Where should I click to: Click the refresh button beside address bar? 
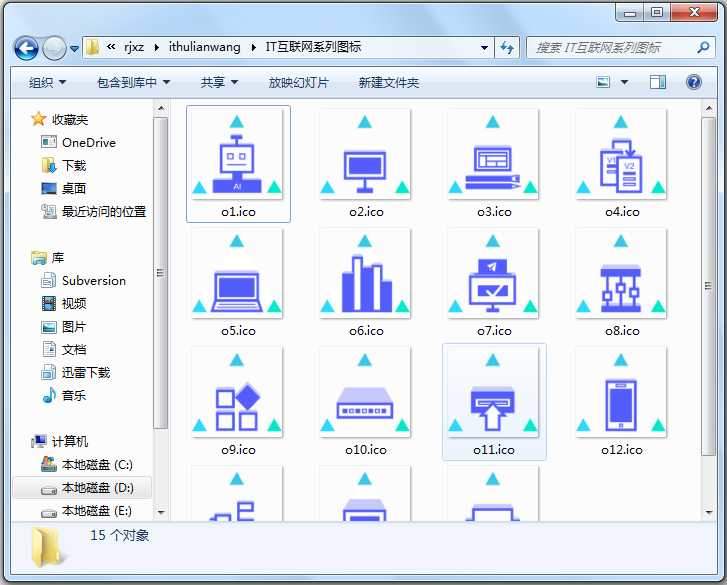[507, 47]
